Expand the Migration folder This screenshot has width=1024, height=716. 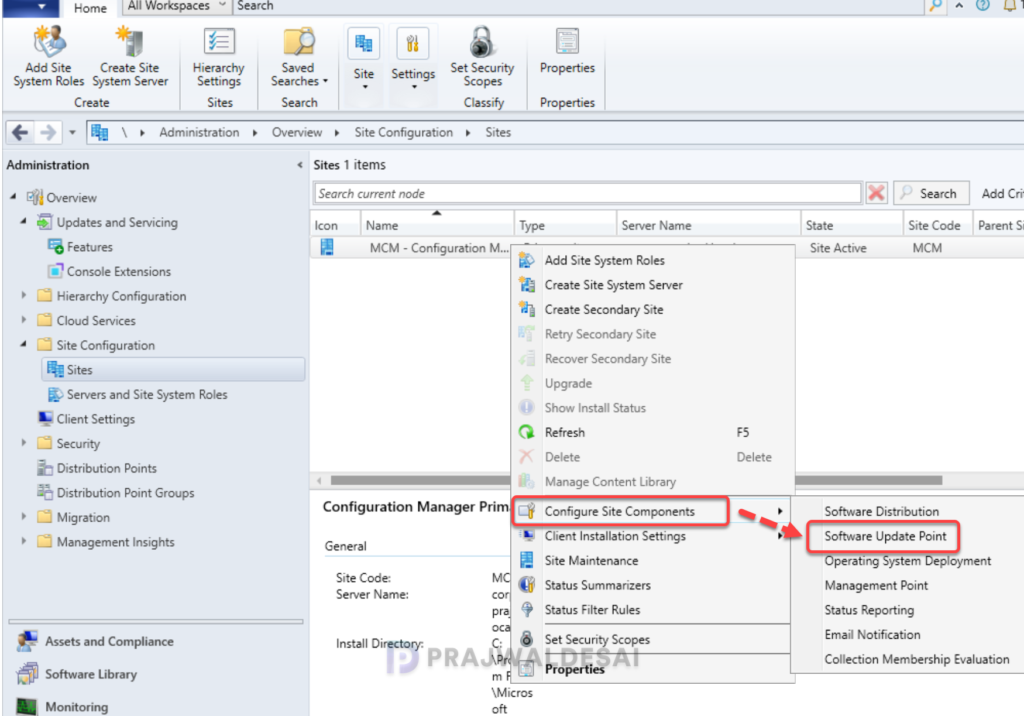tap(24, 517)
